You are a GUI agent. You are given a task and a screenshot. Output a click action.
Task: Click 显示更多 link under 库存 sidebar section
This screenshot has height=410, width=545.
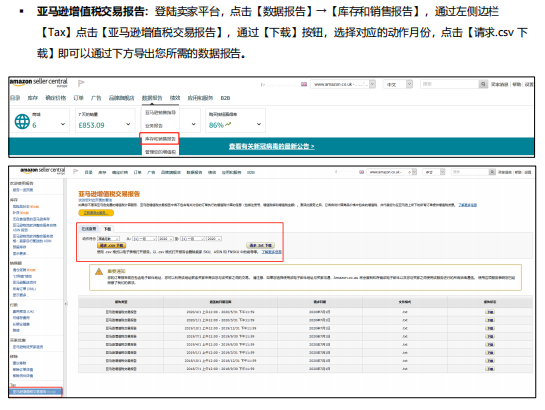pos(21,253)
